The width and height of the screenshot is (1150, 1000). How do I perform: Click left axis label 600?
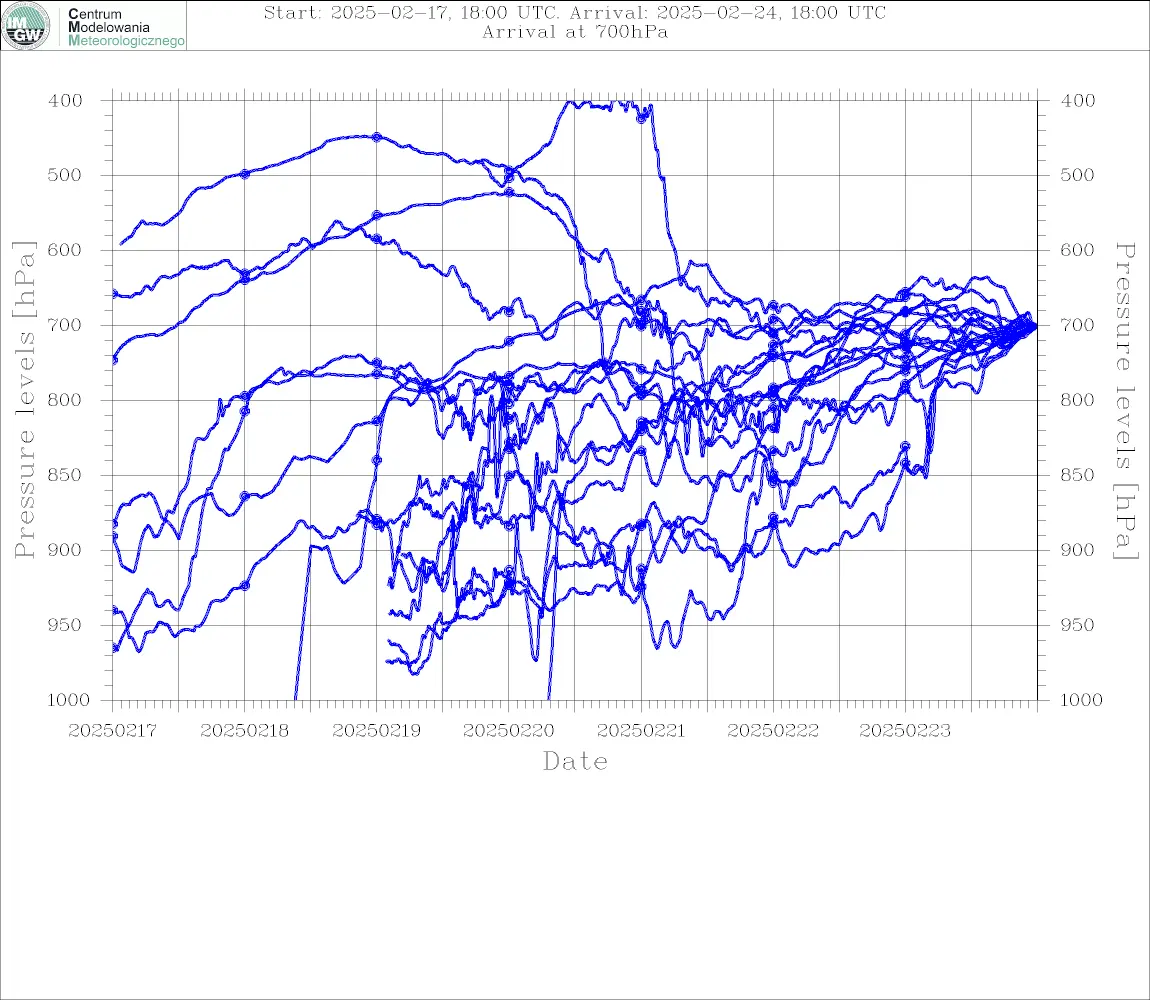pos(65,250)
